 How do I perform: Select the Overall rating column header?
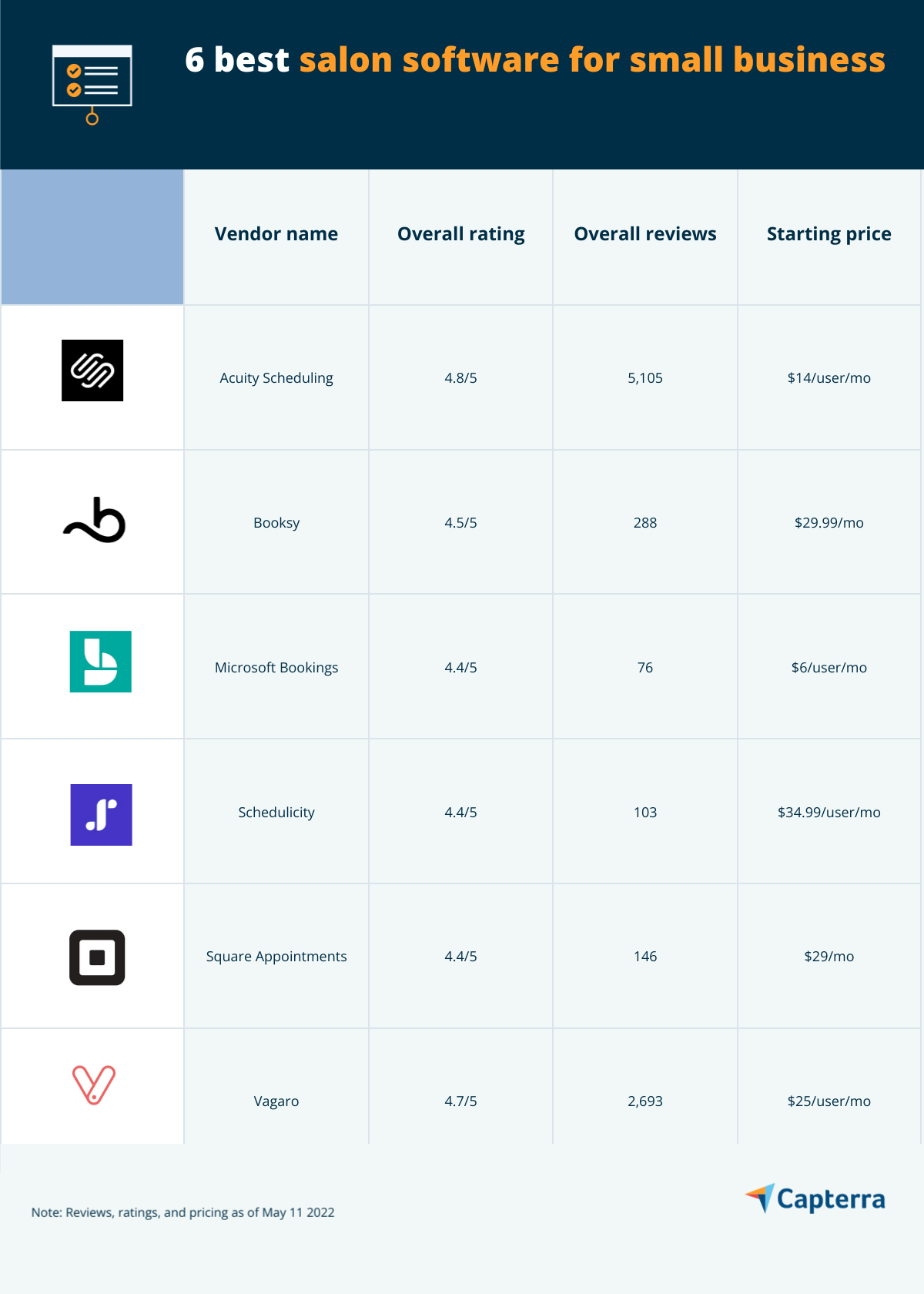click(x=461, y=234)
